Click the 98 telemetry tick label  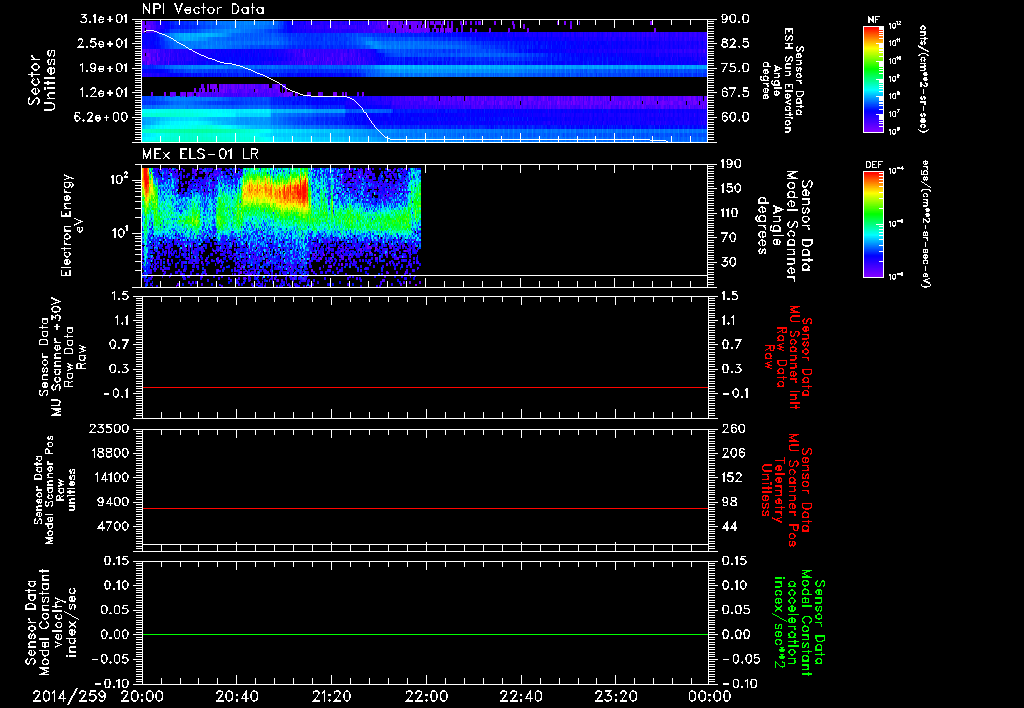pos(731,502)
